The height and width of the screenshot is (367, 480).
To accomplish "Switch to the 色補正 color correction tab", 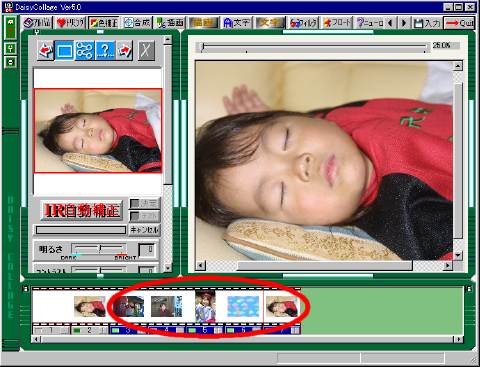I will (104, 23).
